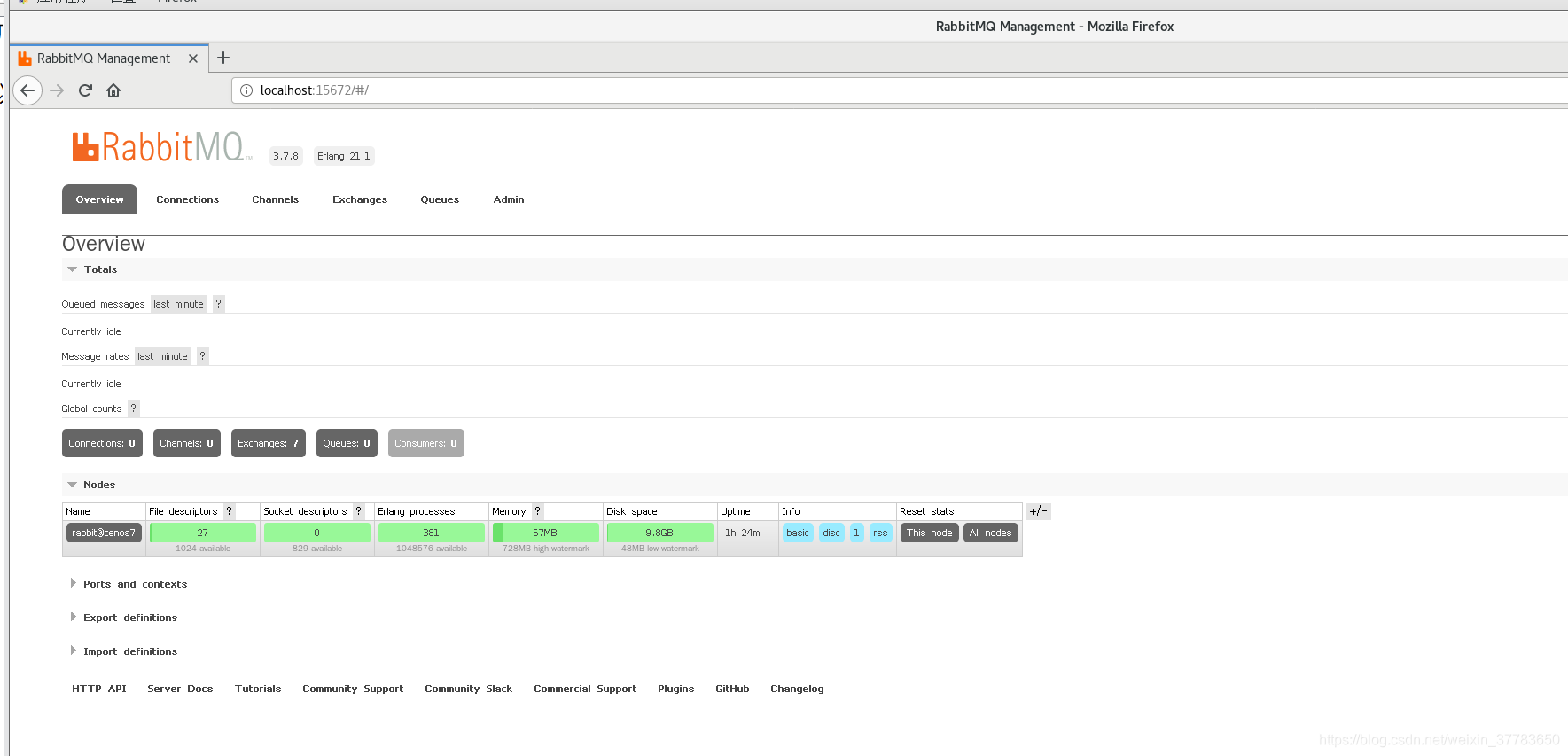Open help for Socket descriptors column
The width and height of the screenshot is (1568, 756).
[x=359, y=511]
